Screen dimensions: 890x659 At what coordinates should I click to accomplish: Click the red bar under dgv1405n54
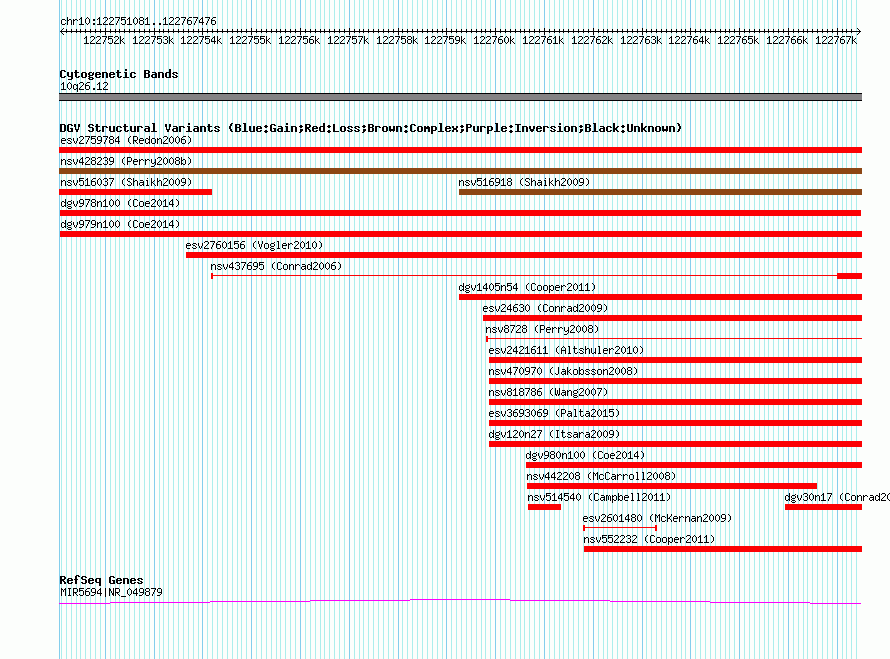click(x=660, y=297)
